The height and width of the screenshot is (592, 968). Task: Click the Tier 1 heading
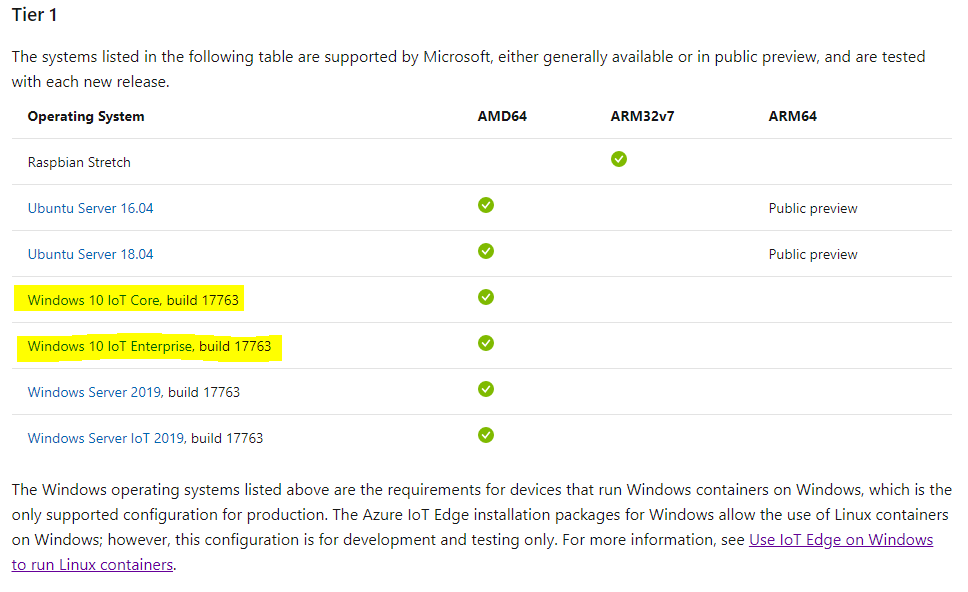(x=35, y=16)
